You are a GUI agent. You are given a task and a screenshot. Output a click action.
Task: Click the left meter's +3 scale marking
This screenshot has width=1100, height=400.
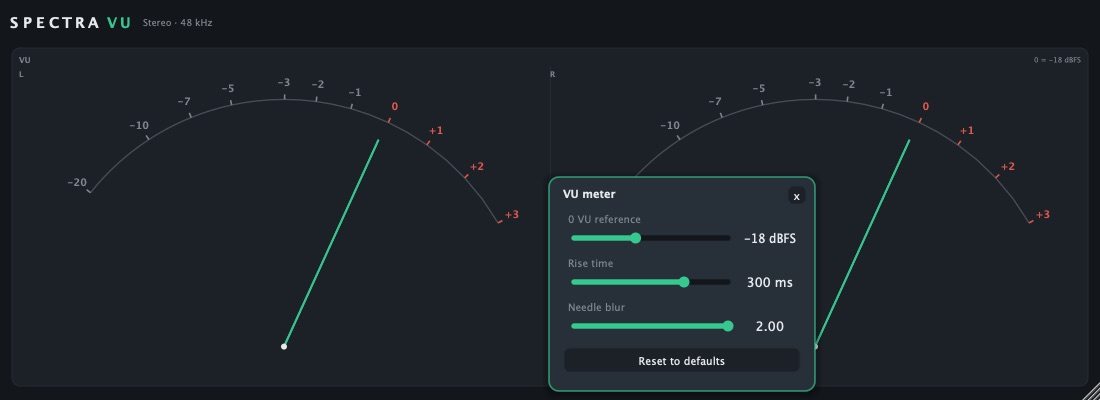(x=511, y=214)
